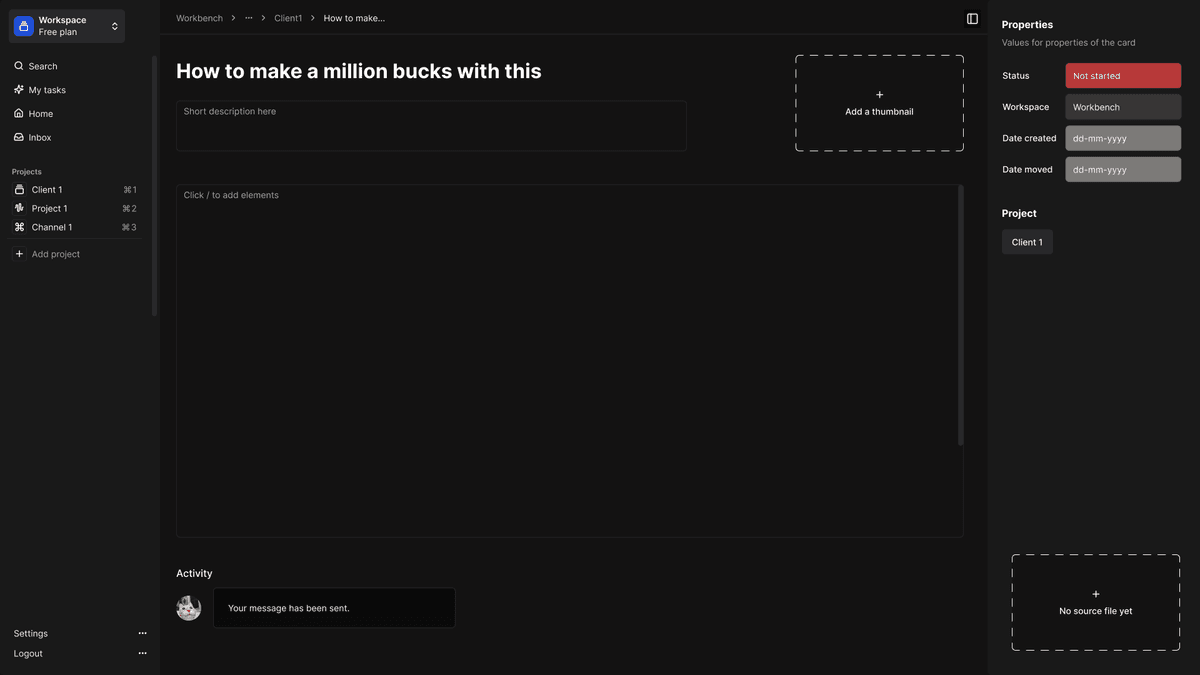Click the Add project plus icon
This screenshot has width=1200, height=675.
click(19, 254)
